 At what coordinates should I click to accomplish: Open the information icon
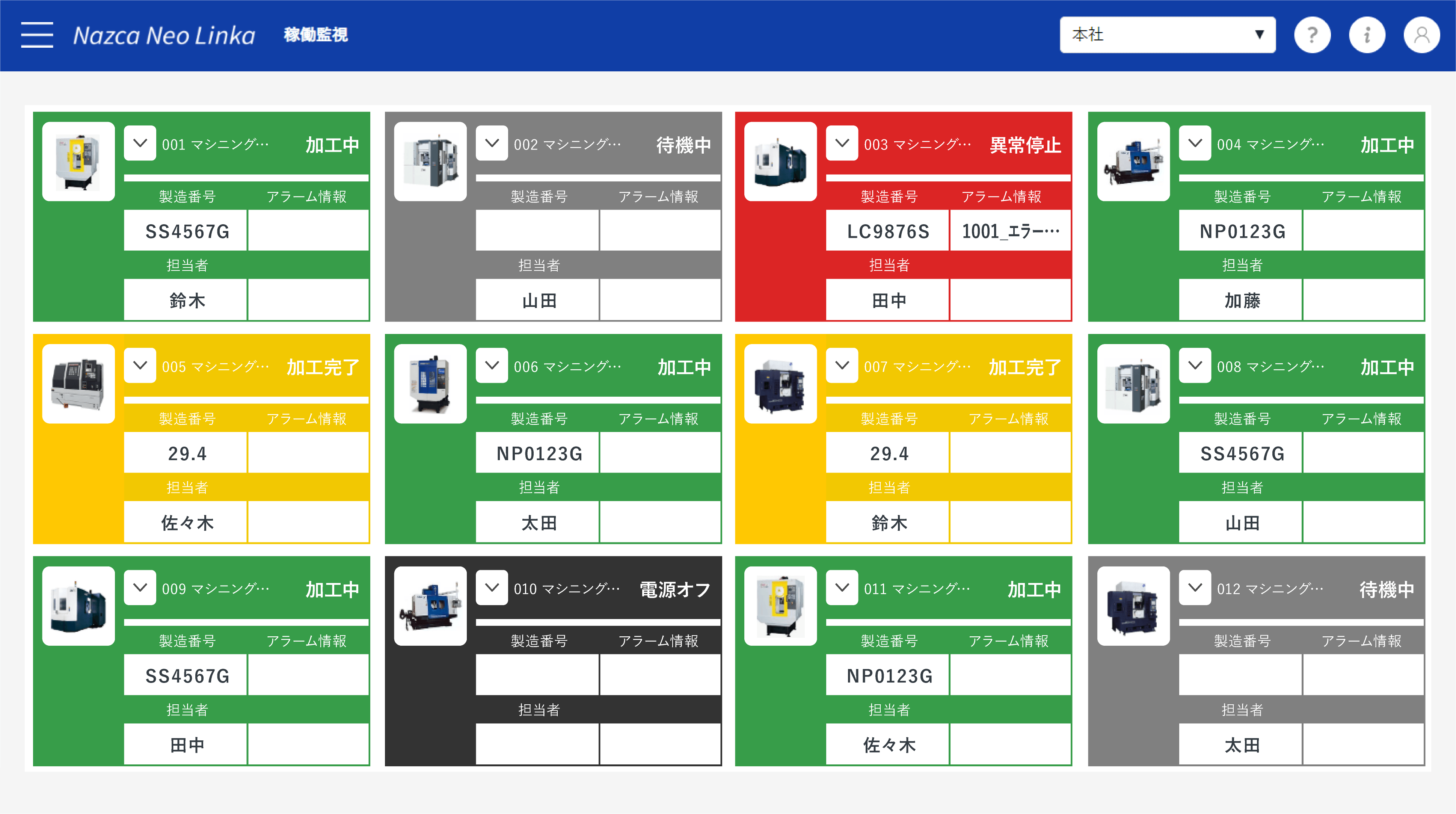pos(1367,35)
